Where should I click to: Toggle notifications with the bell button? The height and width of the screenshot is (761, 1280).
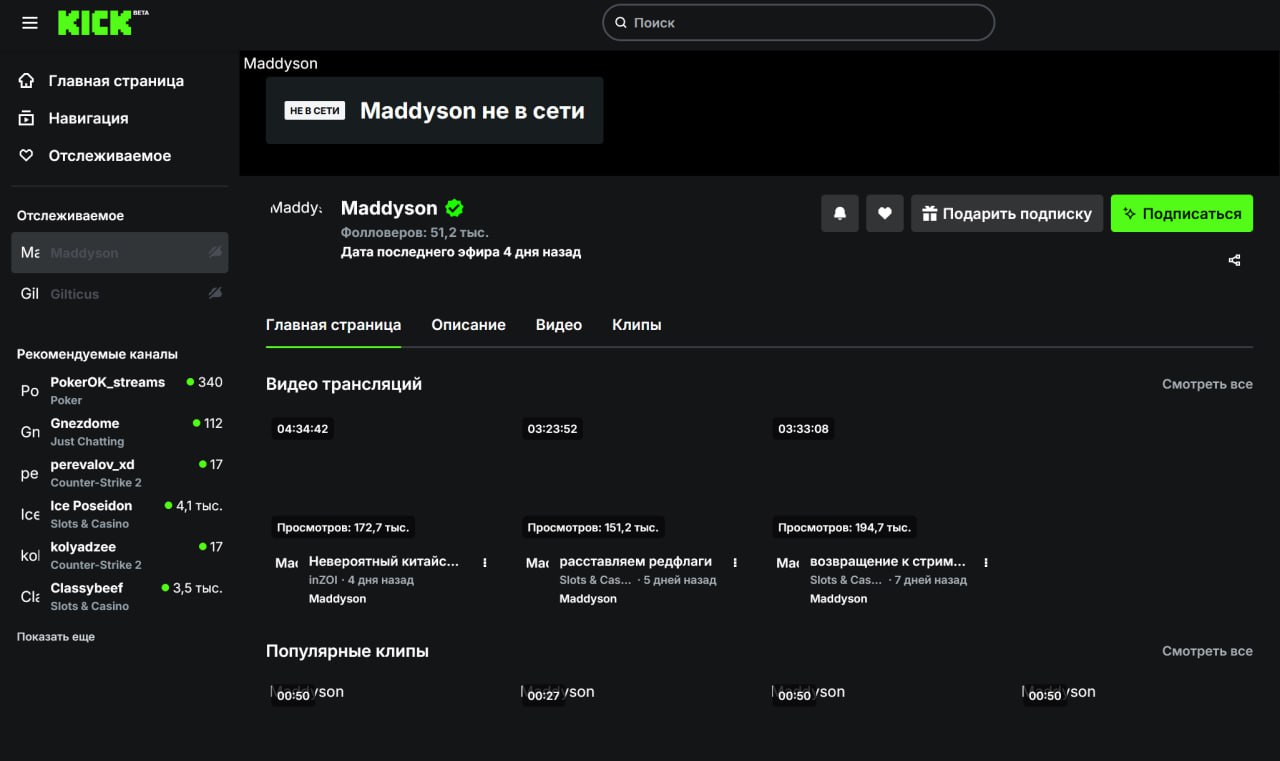pyautogui.click(x=840, y=213)
